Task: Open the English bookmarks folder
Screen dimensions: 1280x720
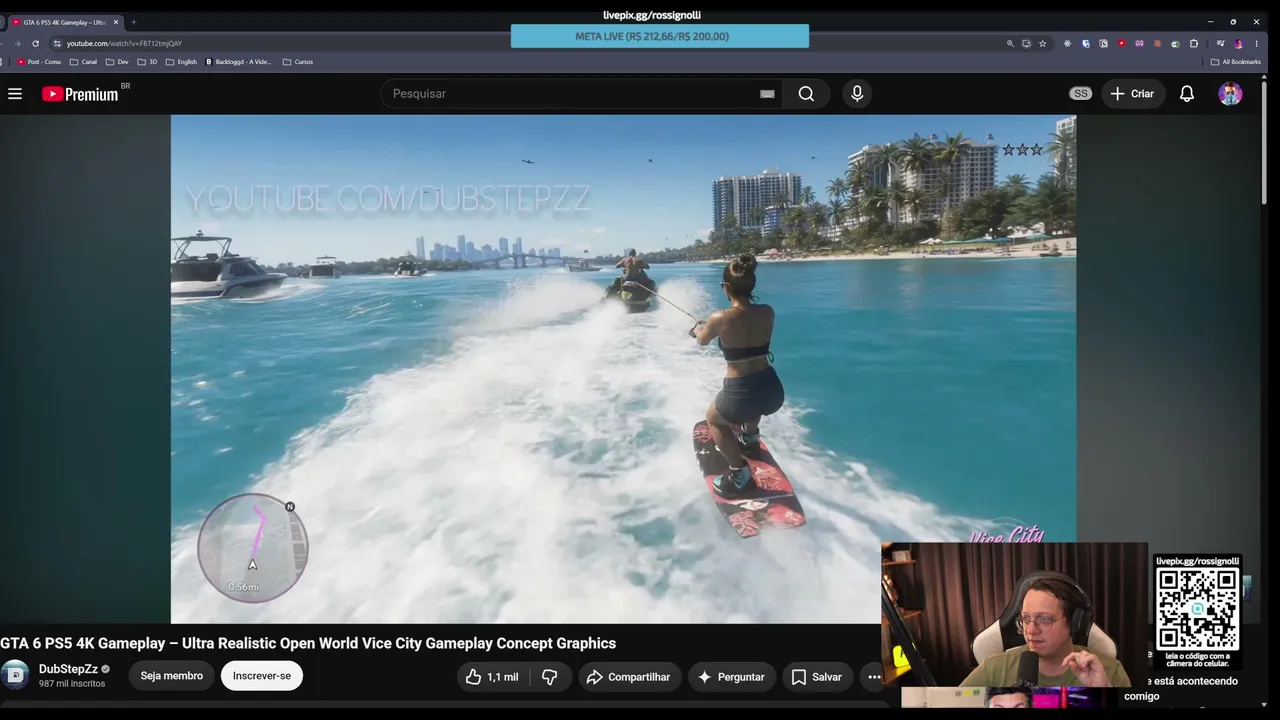Action: pyautogui.click(x=181, y=62)
